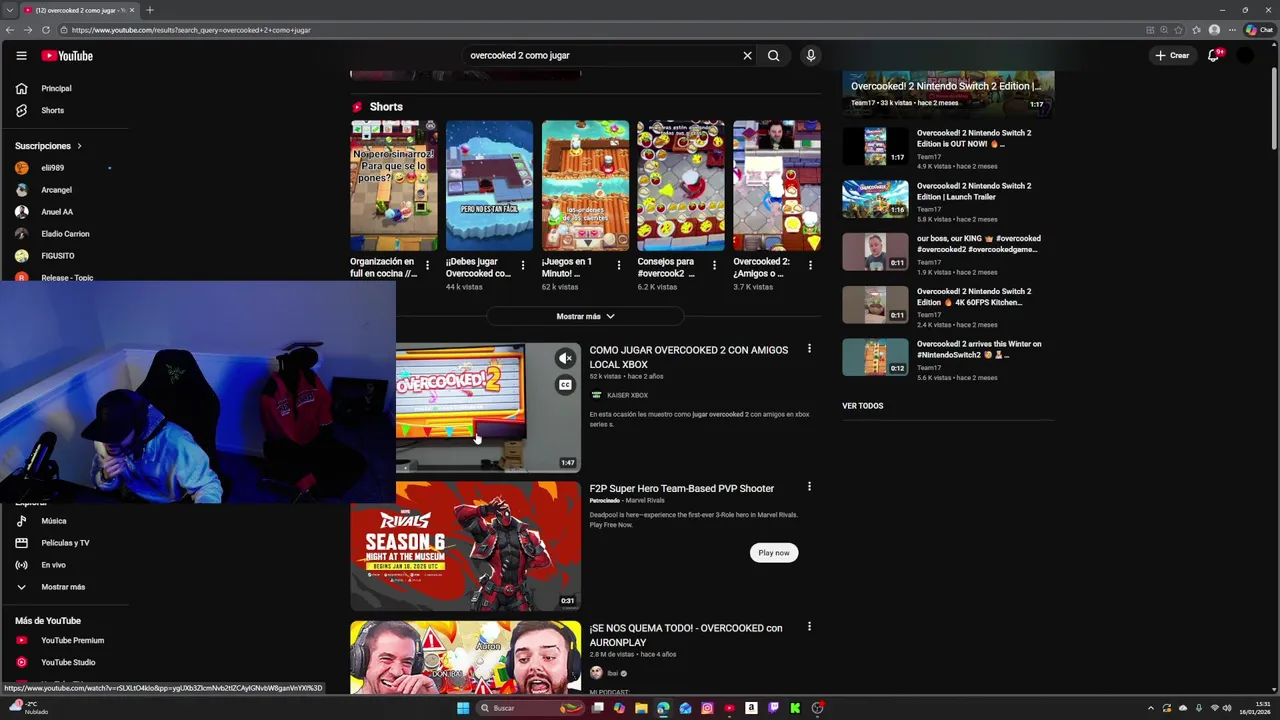Go back with the browser back arrow
Image resolution: width=1280 pixels, height=720 pixels.
click(10, 30)
